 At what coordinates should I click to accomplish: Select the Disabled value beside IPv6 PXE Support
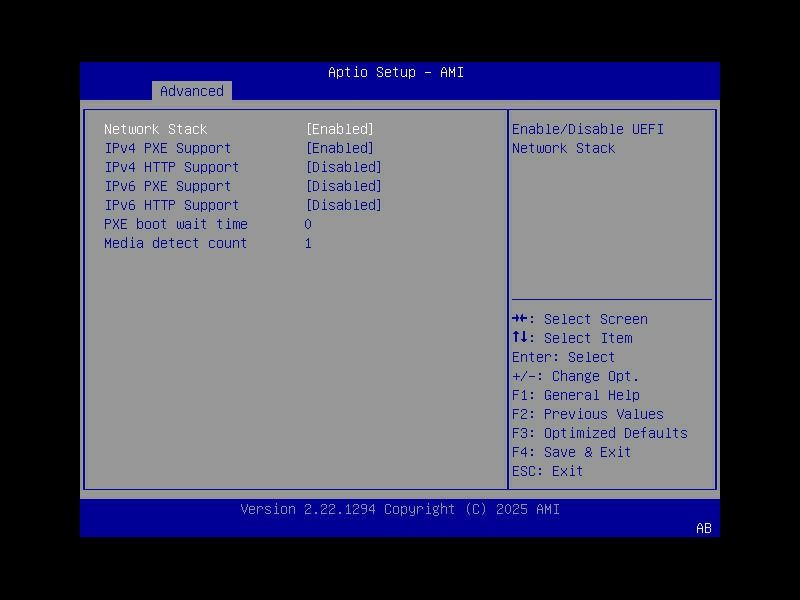[345, 186]
